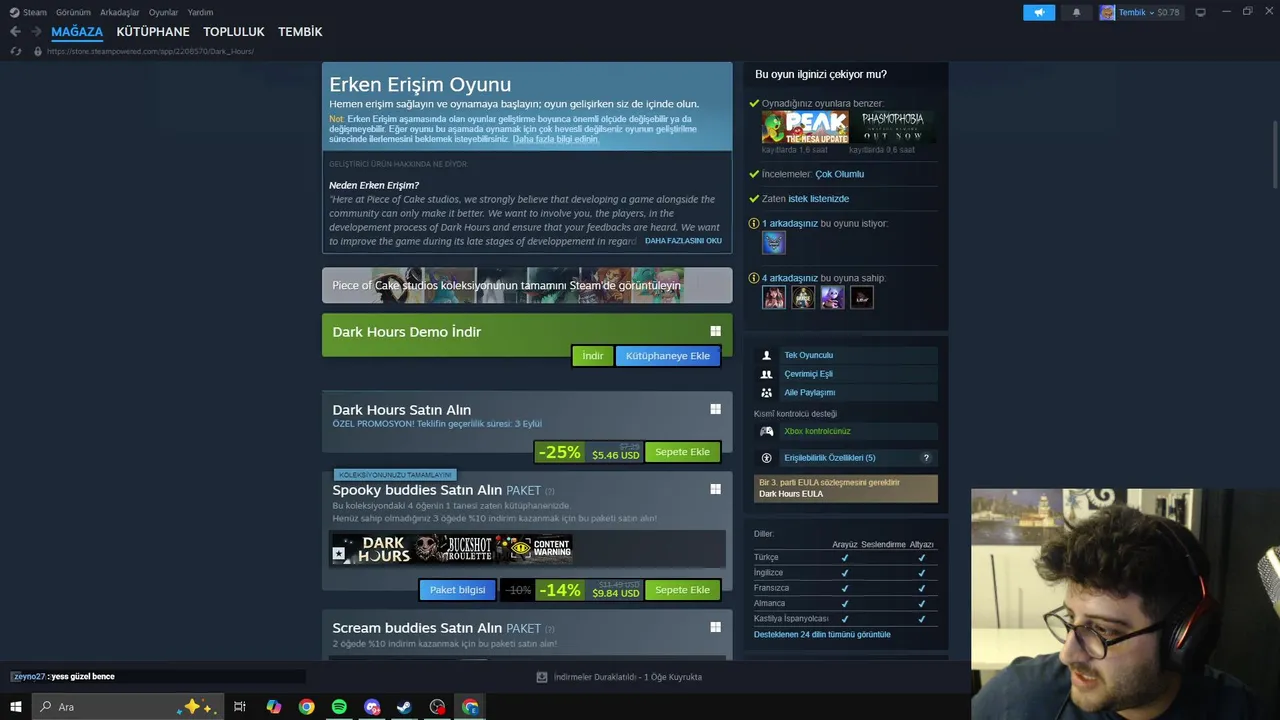The image size is (1280, 720).
Task: Reload the store page
Action: point(15,51)
